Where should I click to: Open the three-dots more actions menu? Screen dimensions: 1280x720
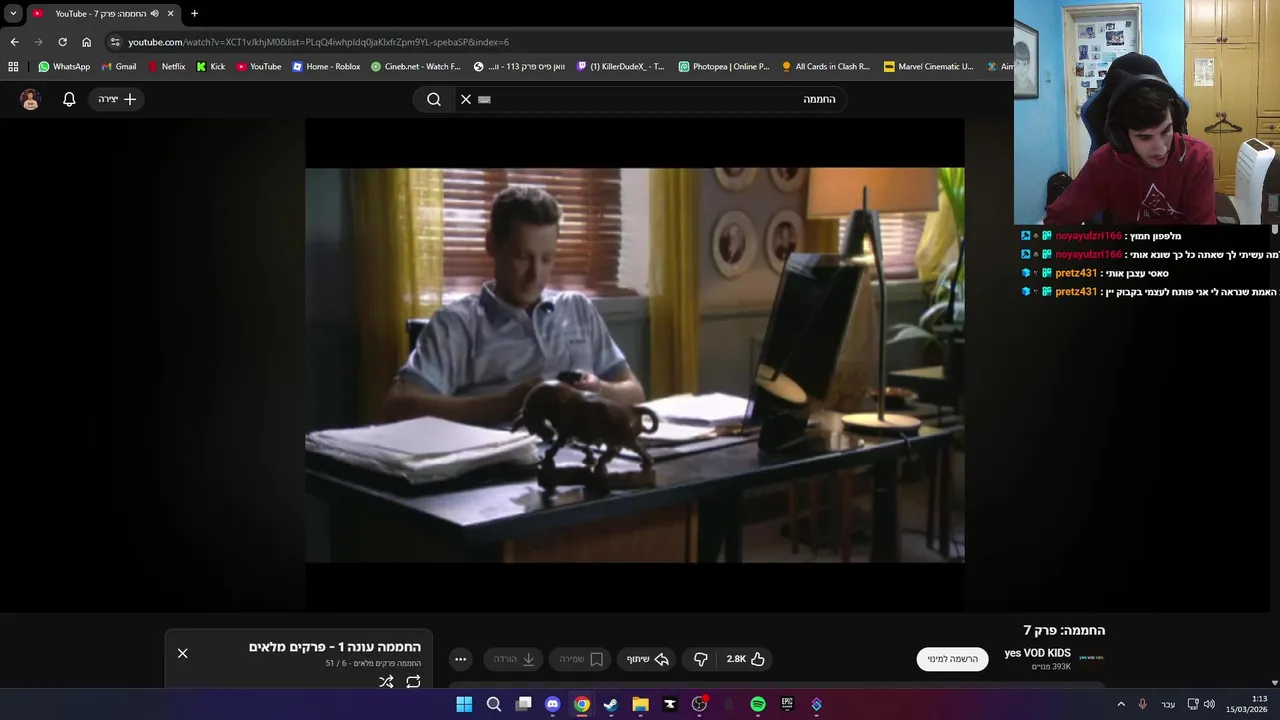(x=460, y=659)
